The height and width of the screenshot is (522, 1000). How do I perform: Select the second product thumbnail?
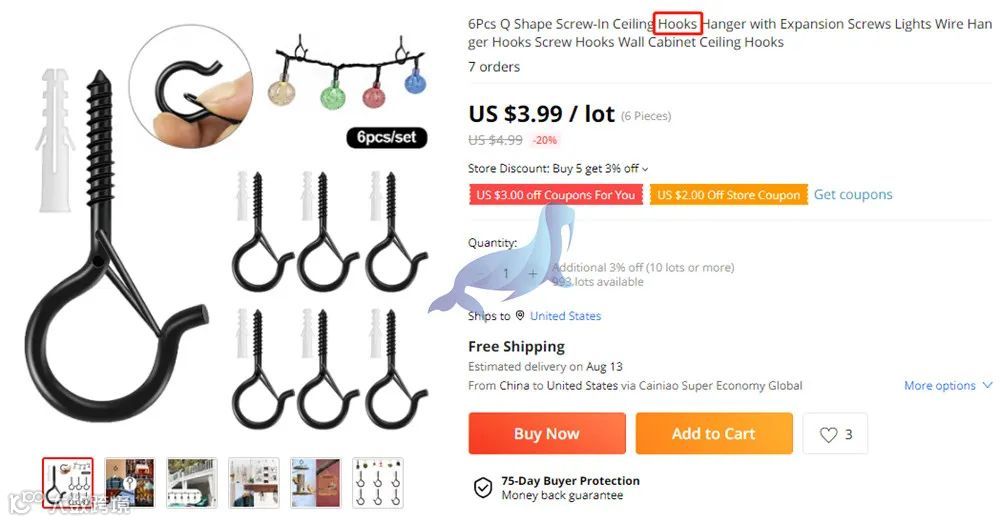[129, 482]
